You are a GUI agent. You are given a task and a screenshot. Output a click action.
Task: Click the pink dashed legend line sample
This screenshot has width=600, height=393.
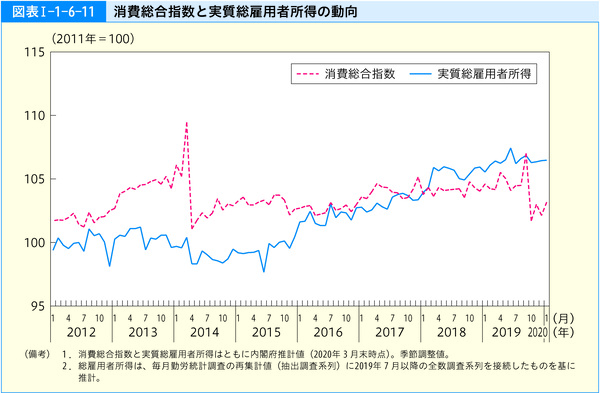click(x=308, y=74)
